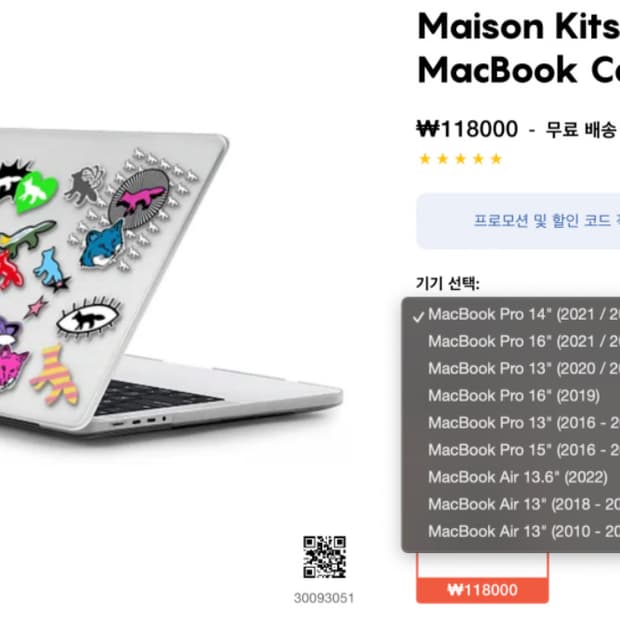The image size is (620, 620).
Task: Click the product code 30093051 text
Action: [x=324, y=598]
